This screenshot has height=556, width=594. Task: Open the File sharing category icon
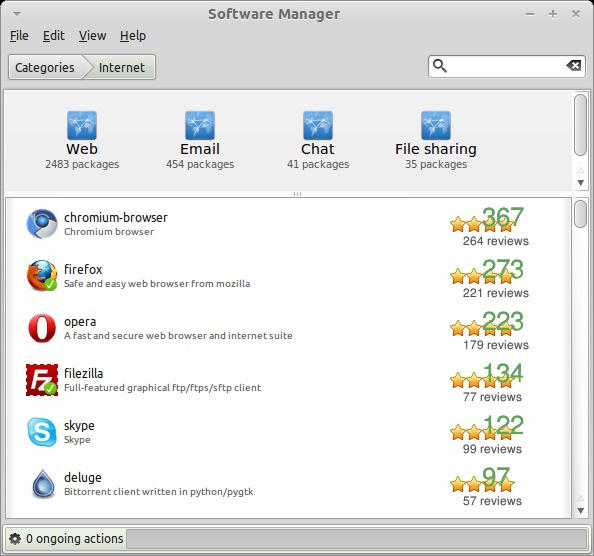tap(436, 125)
